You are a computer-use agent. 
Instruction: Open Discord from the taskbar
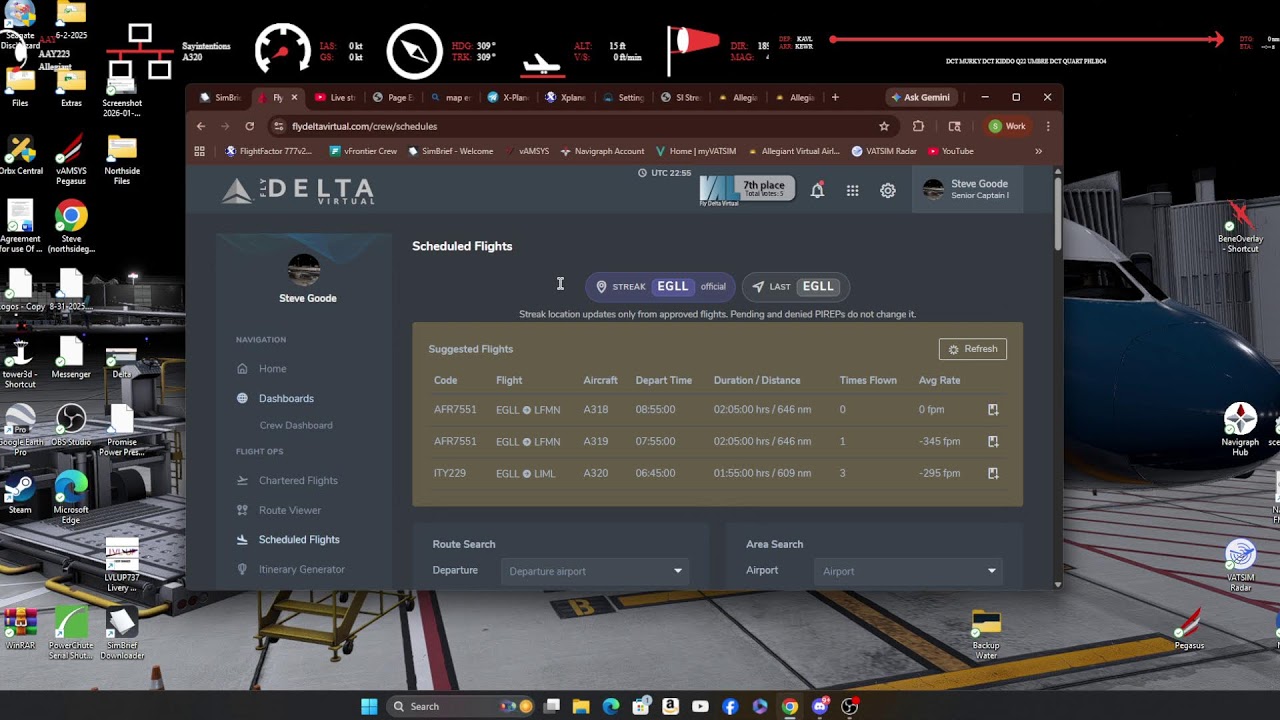[820, 706]
